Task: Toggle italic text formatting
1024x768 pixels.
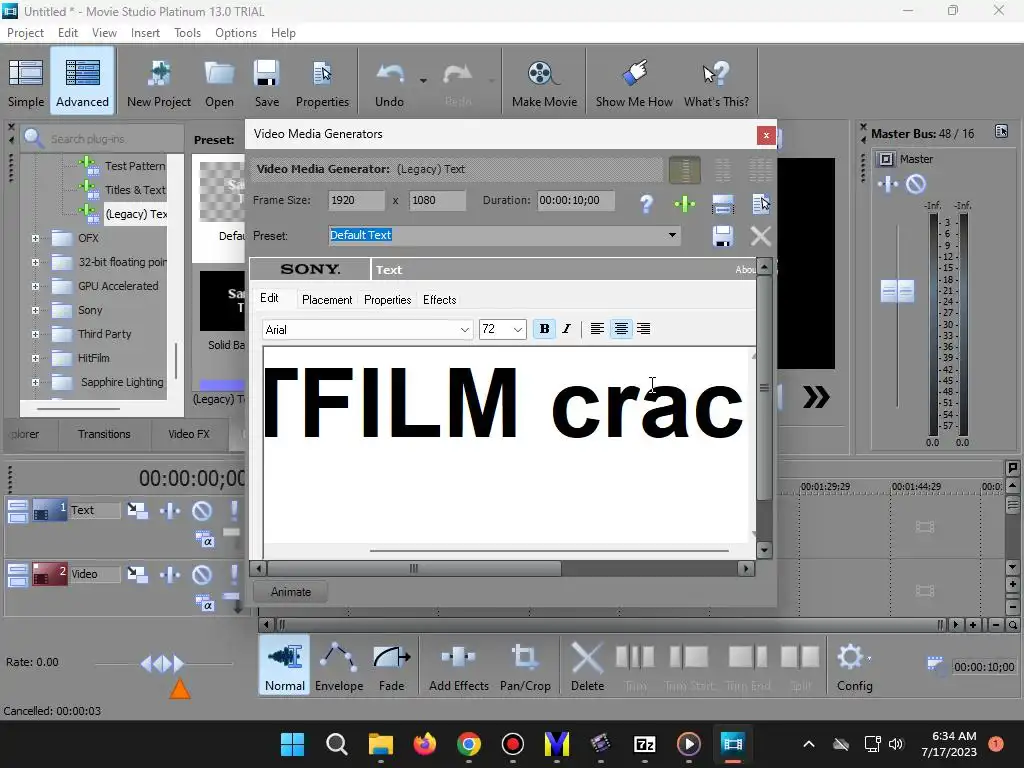Action: 566,328
